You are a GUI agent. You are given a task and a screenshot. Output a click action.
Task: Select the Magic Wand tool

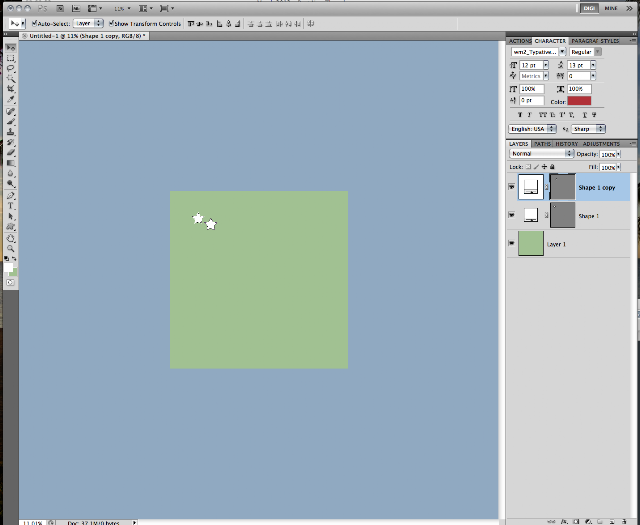(x=11, y=79)
